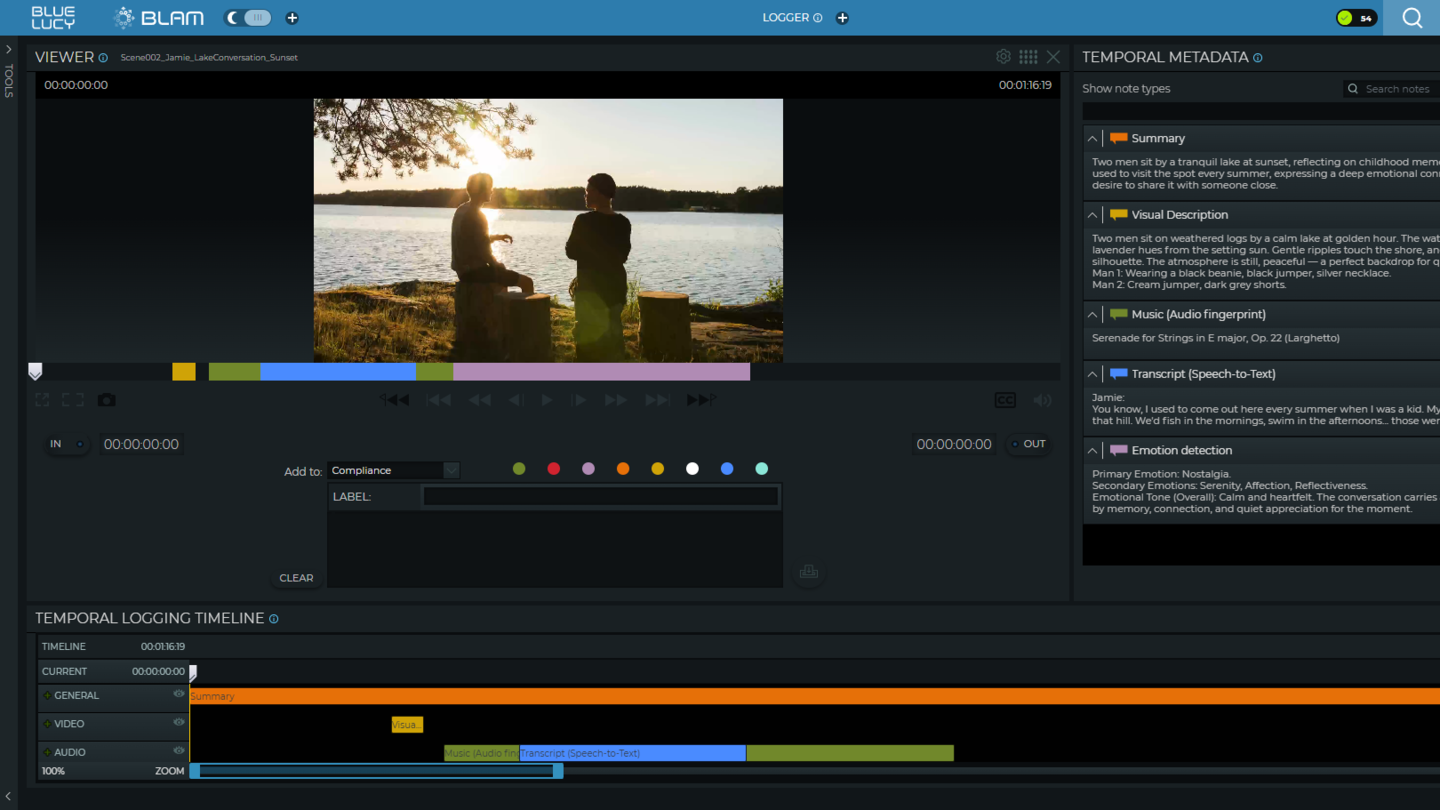Expand the TOOLS side panel
The image size is (1440, 810).
coord(9,50)
